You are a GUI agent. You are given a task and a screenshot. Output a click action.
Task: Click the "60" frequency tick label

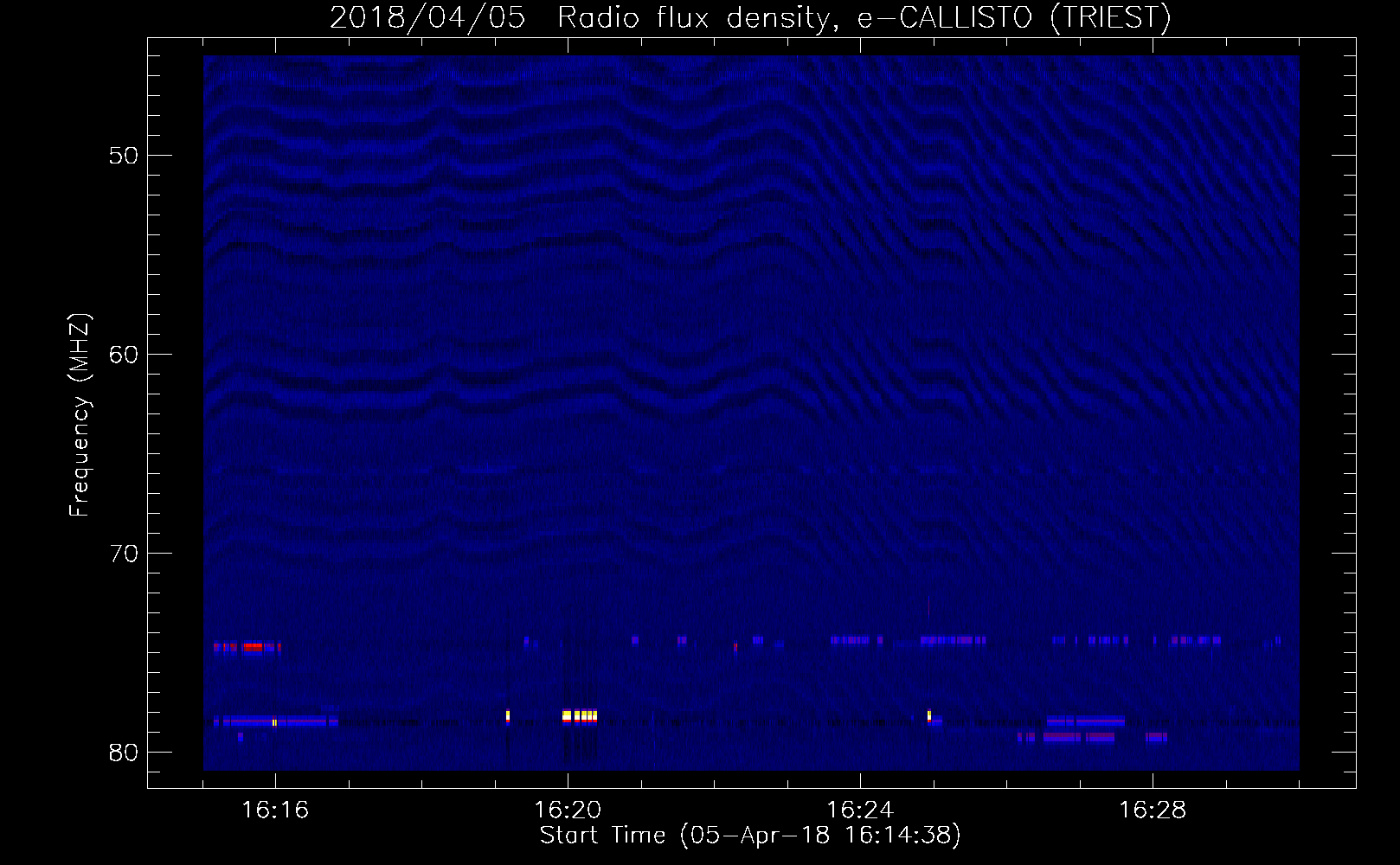(125, 355)
